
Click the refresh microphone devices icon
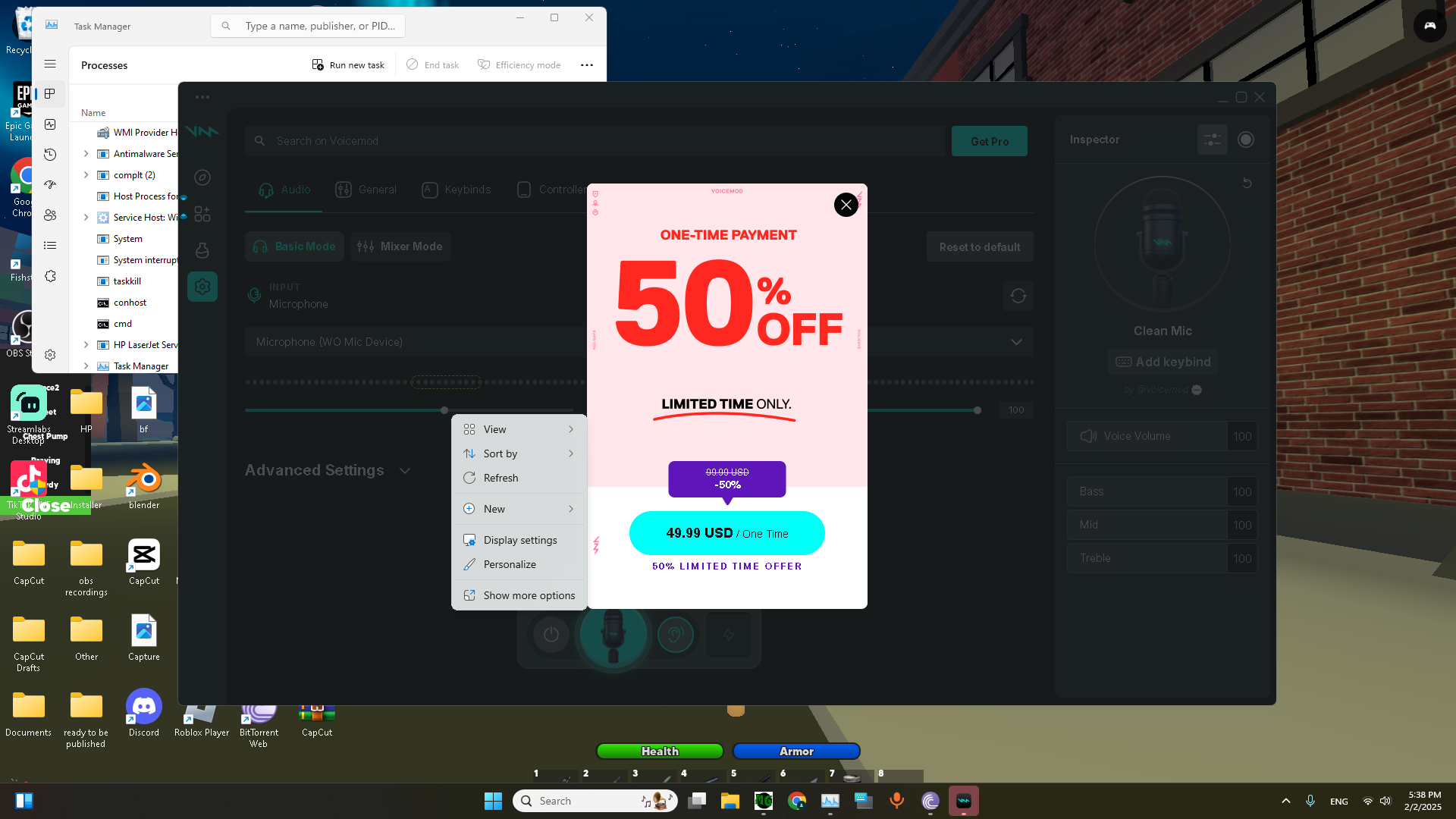coord(1018,296)
